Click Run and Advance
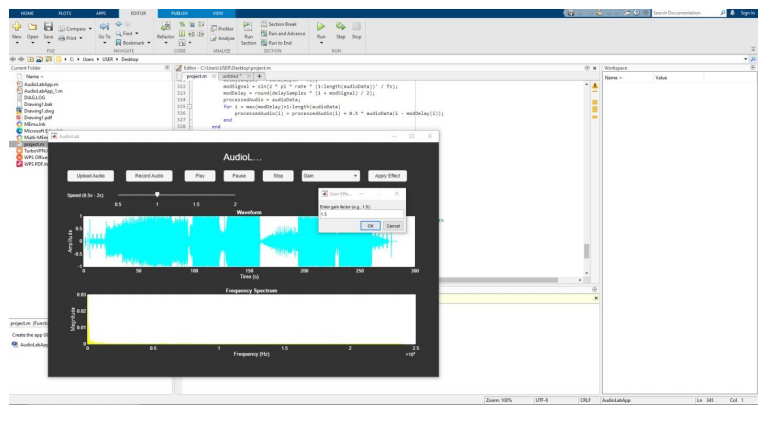767x445 pixels. pos(283,33)
